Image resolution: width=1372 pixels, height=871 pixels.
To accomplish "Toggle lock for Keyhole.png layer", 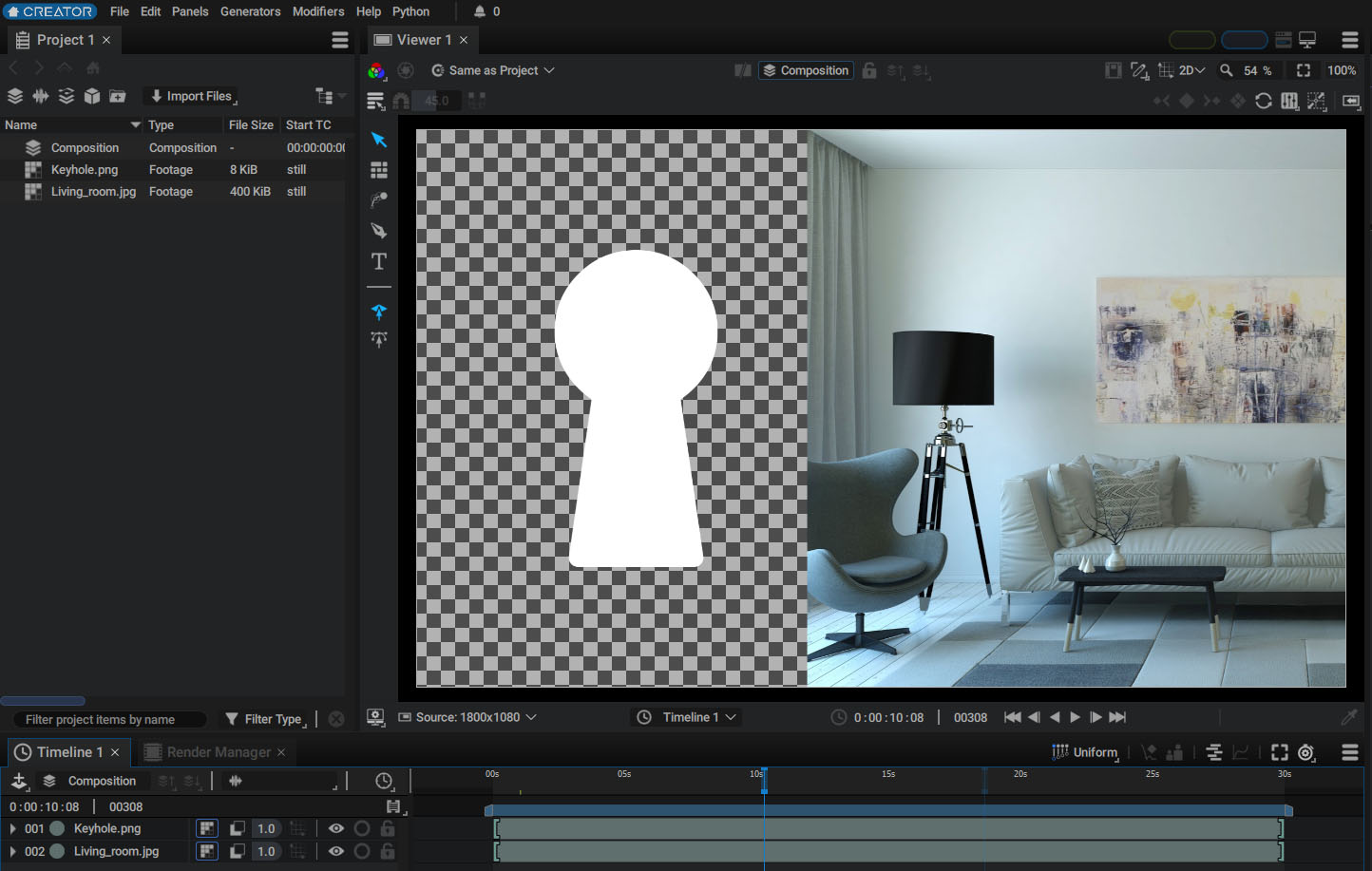I will (388, 828).
